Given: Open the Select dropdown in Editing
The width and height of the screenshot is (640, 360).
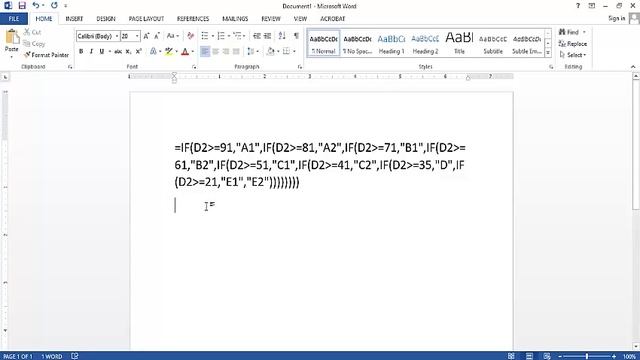Looking at the screenshot, I should (573, 55).
